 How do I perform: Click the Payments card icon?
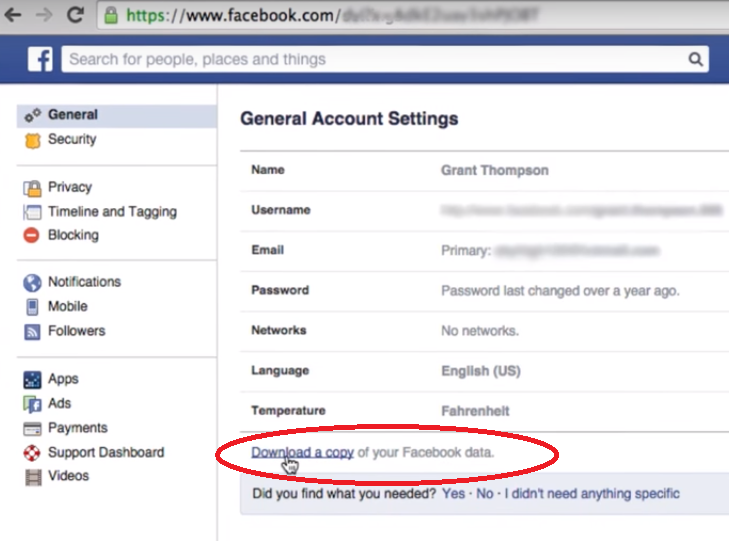(x=32, y=429)
